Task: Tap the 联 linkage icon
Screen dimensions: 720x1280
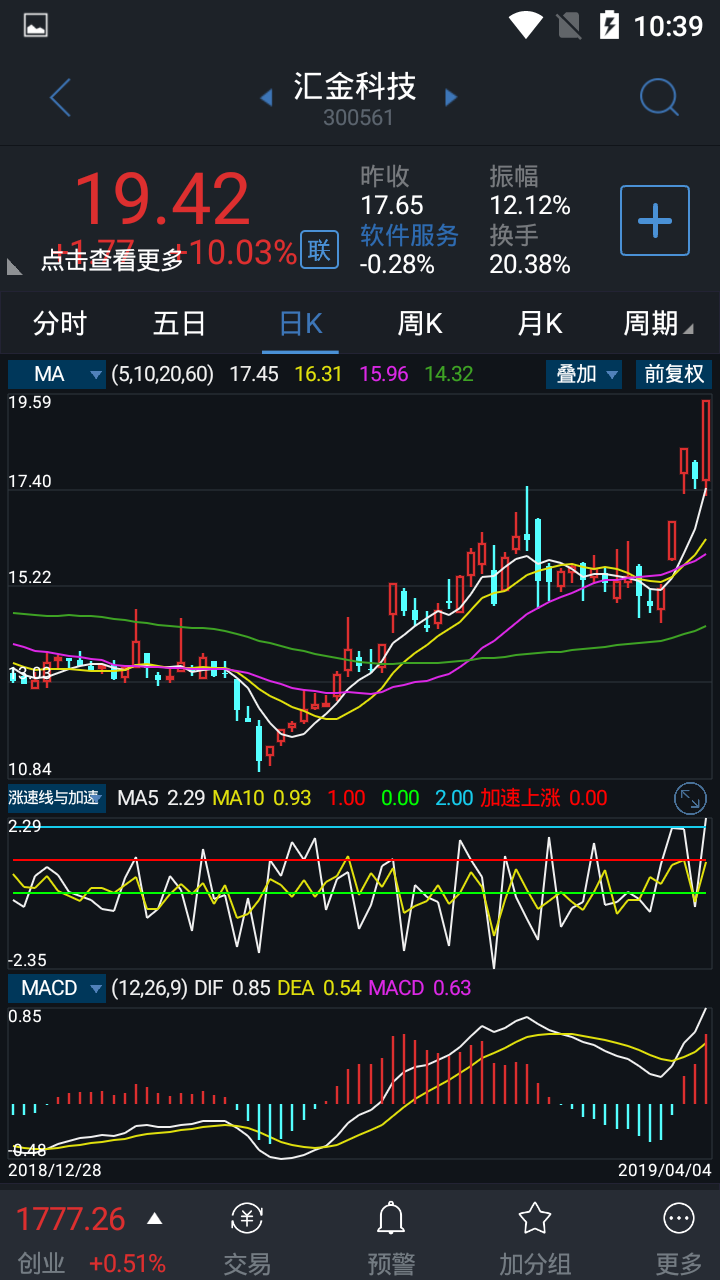Action: (319, 250)
